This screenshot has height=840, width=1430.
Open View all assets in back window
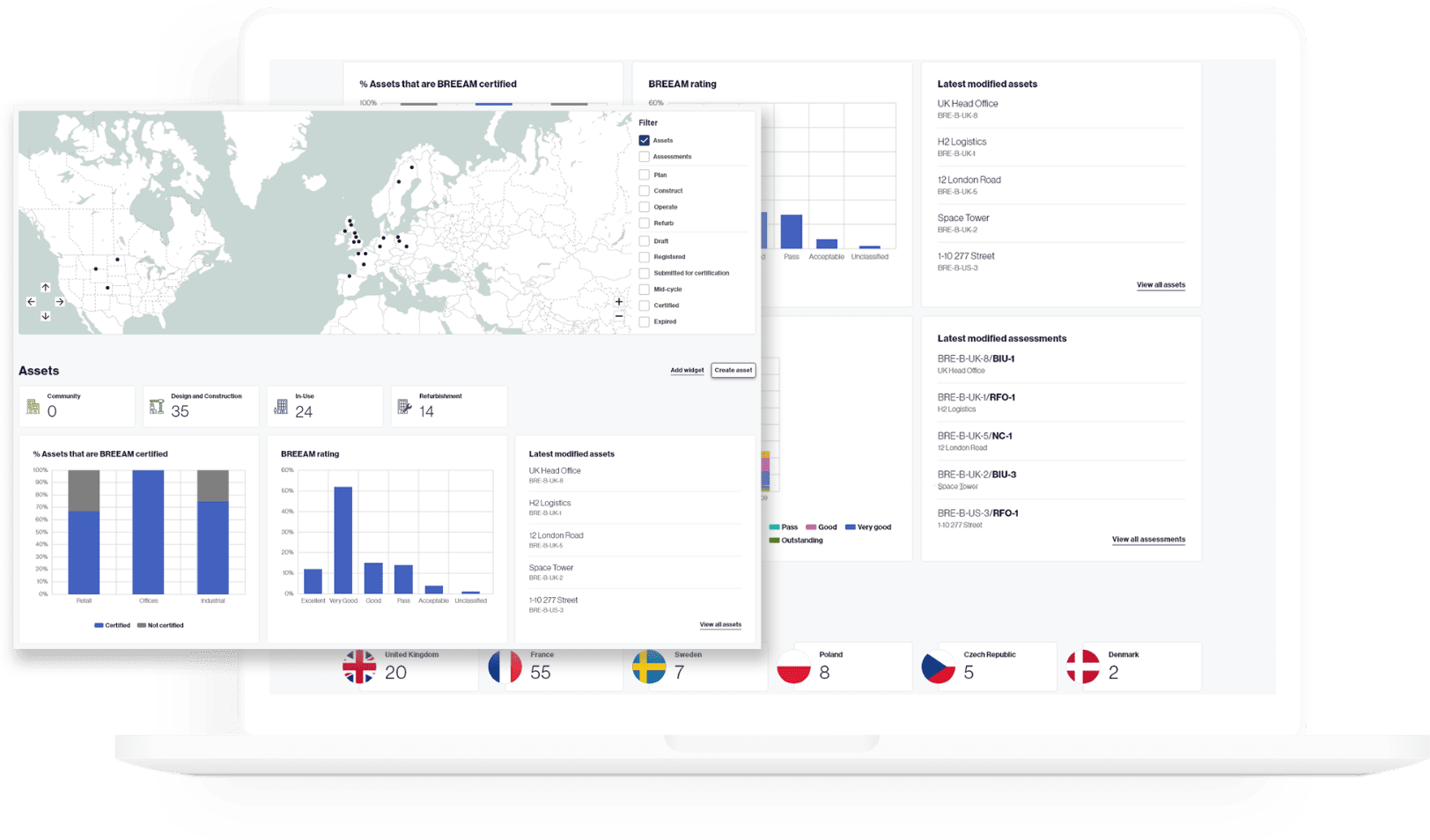point(1161,284)
